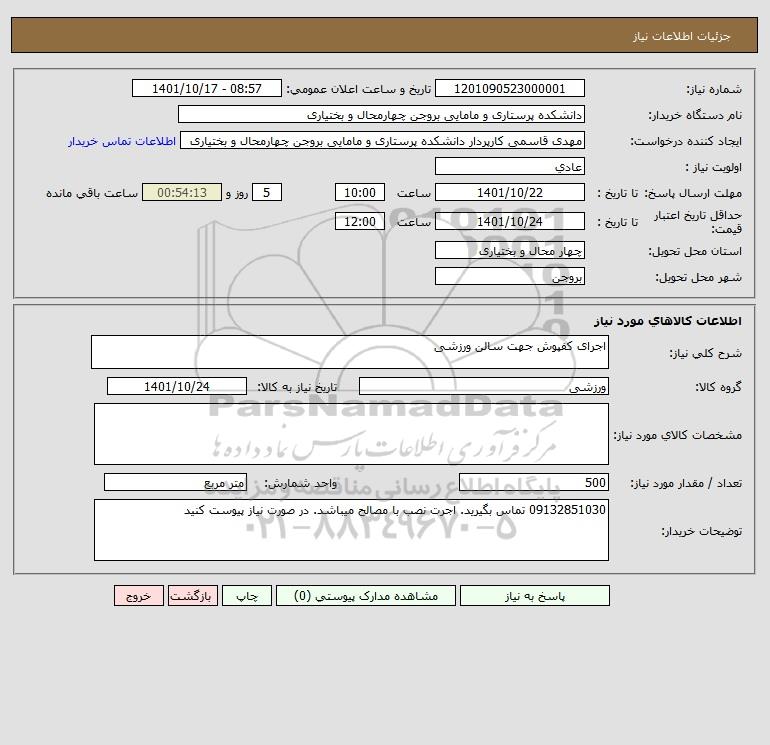
Task: Click the response deadline date 1401/10/22
Action: (510, 193)
